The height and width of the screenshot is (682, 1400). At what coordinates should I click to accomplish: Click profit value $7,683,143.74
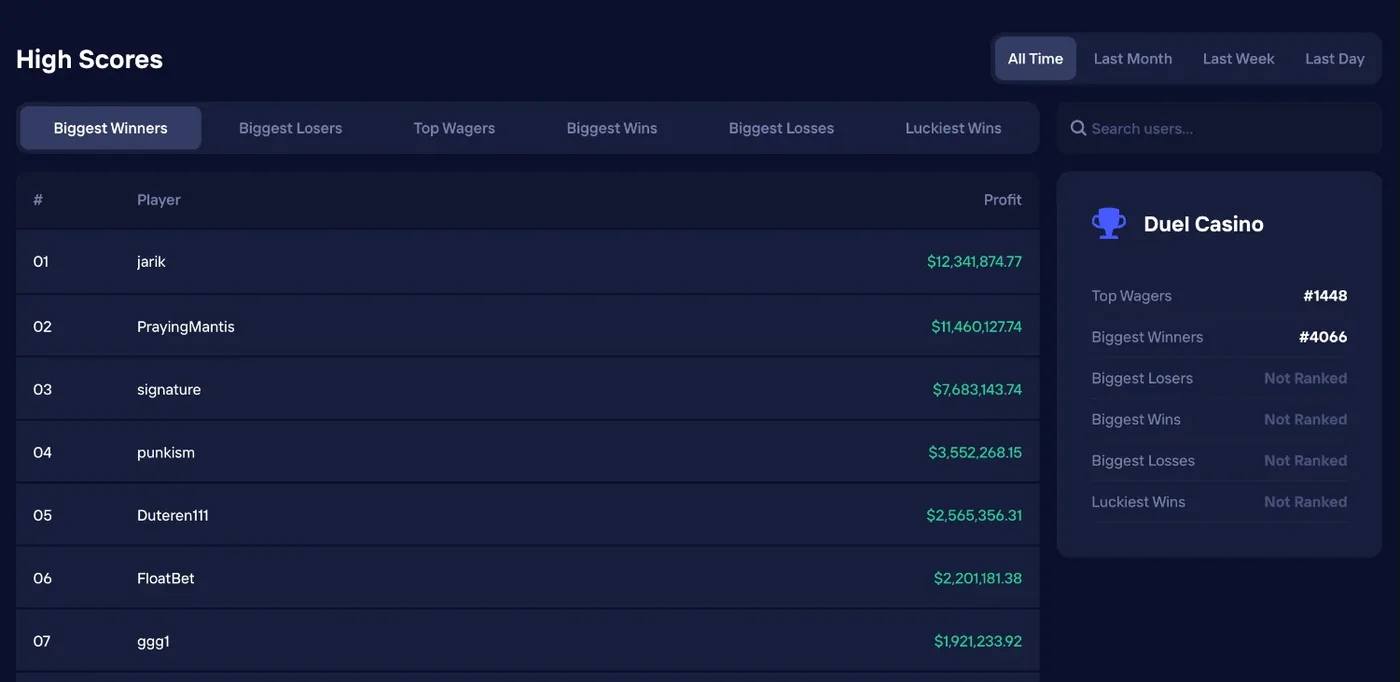click(977, 390)
